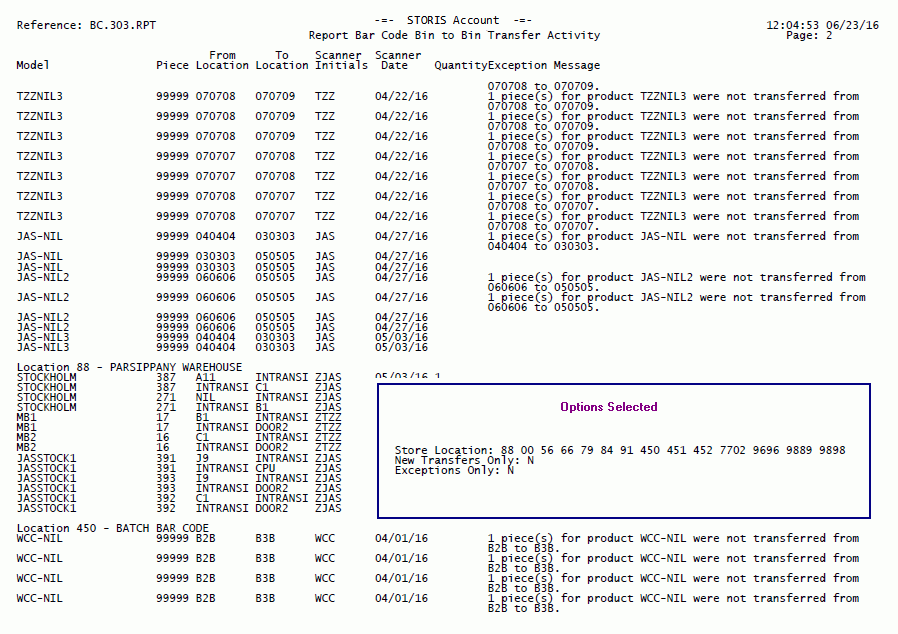Click the Report Bar Code Bin Transfer title
This screenshot has width=898, height=634.
pyautogui.click(x=454, y=35)
